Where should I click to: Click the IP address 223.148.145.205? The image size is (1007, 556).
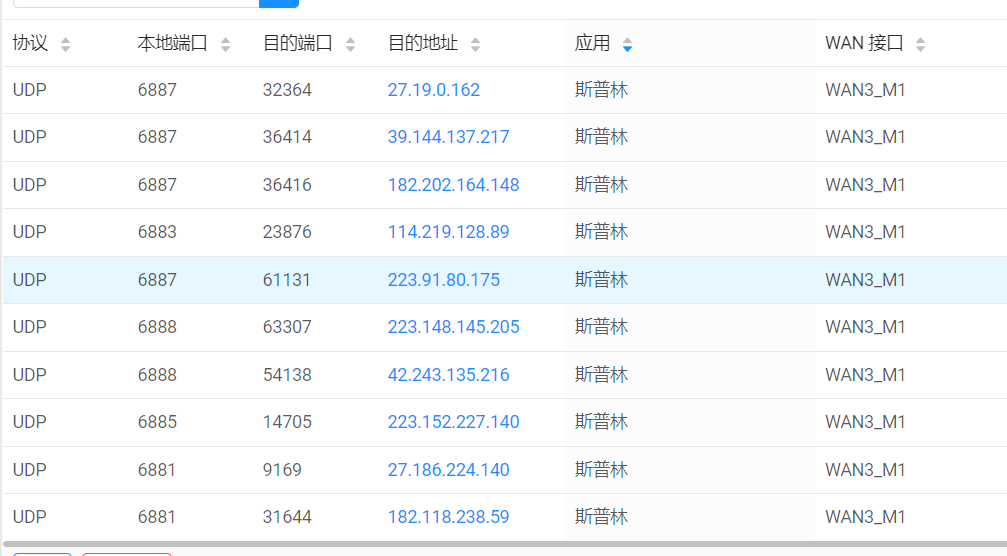tap(453, 327)
